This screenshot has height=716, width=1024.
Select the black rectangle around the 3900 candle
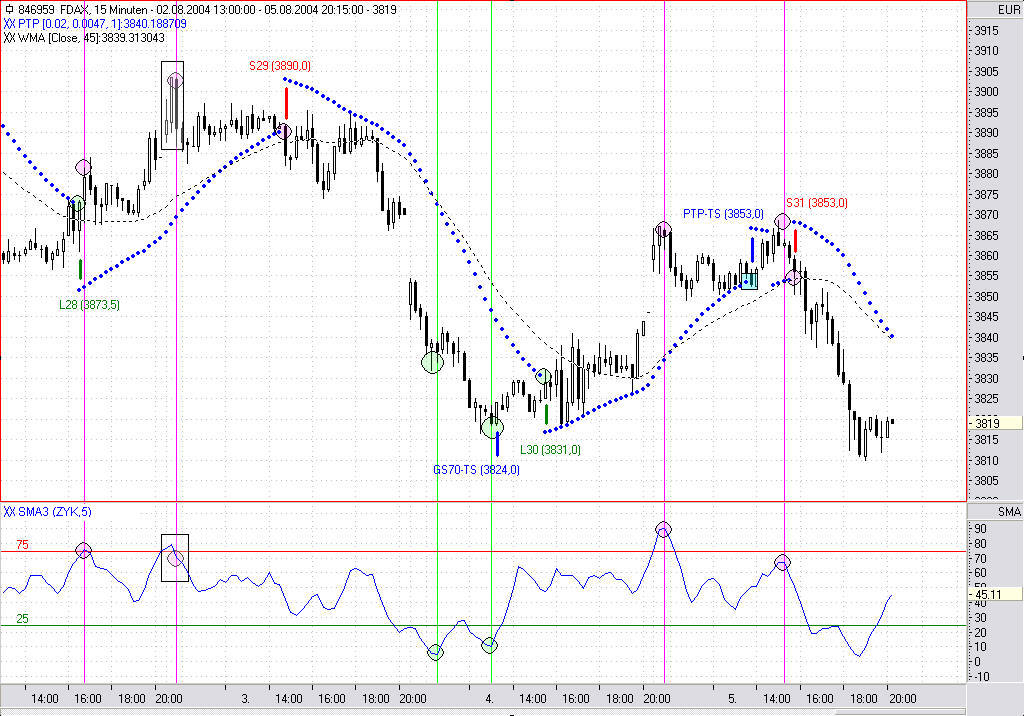tap(172, 106)
